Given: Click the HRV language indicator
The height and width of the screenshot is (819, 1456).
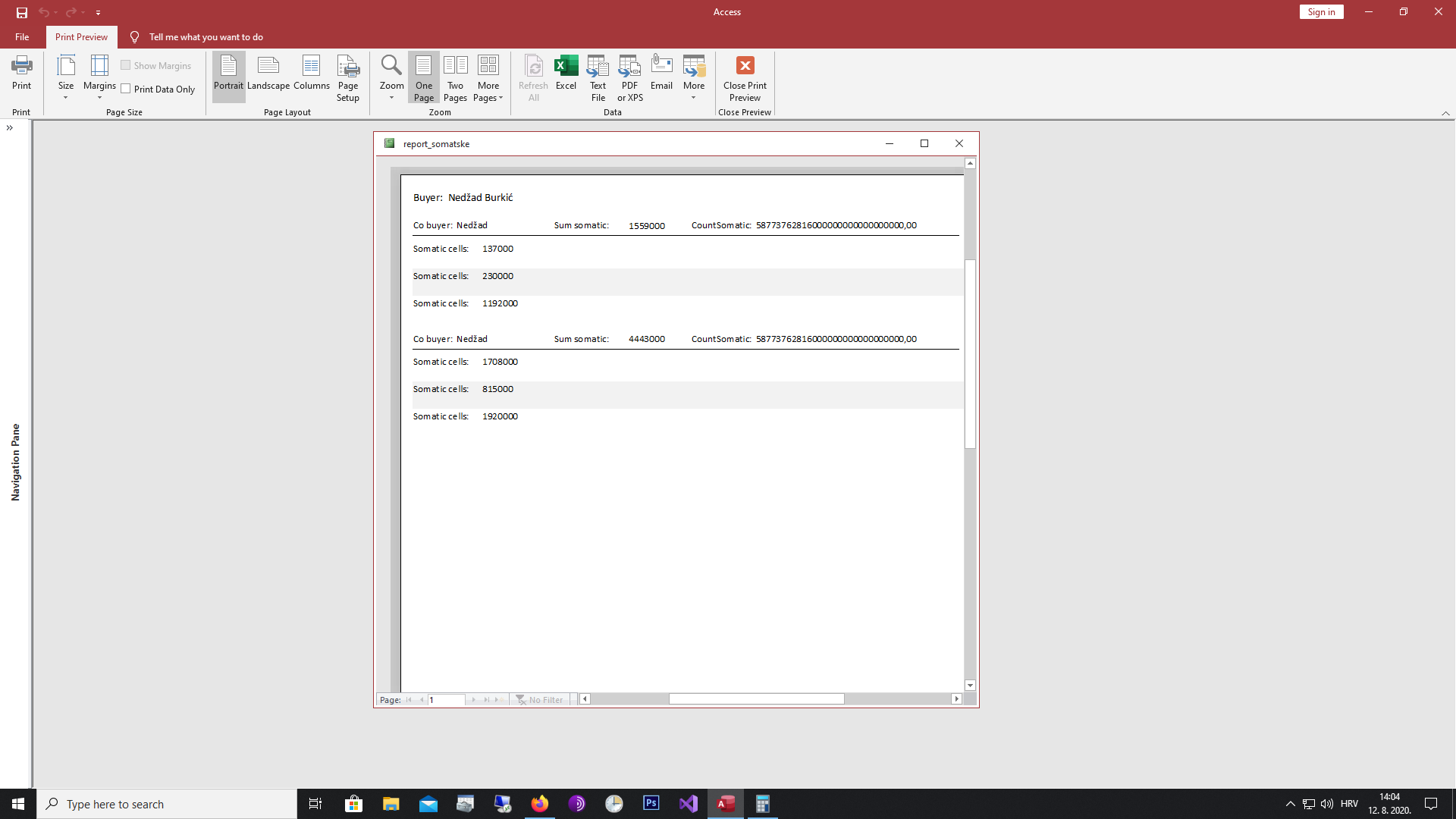Looking at the screenshot, I should [1349, 804].
